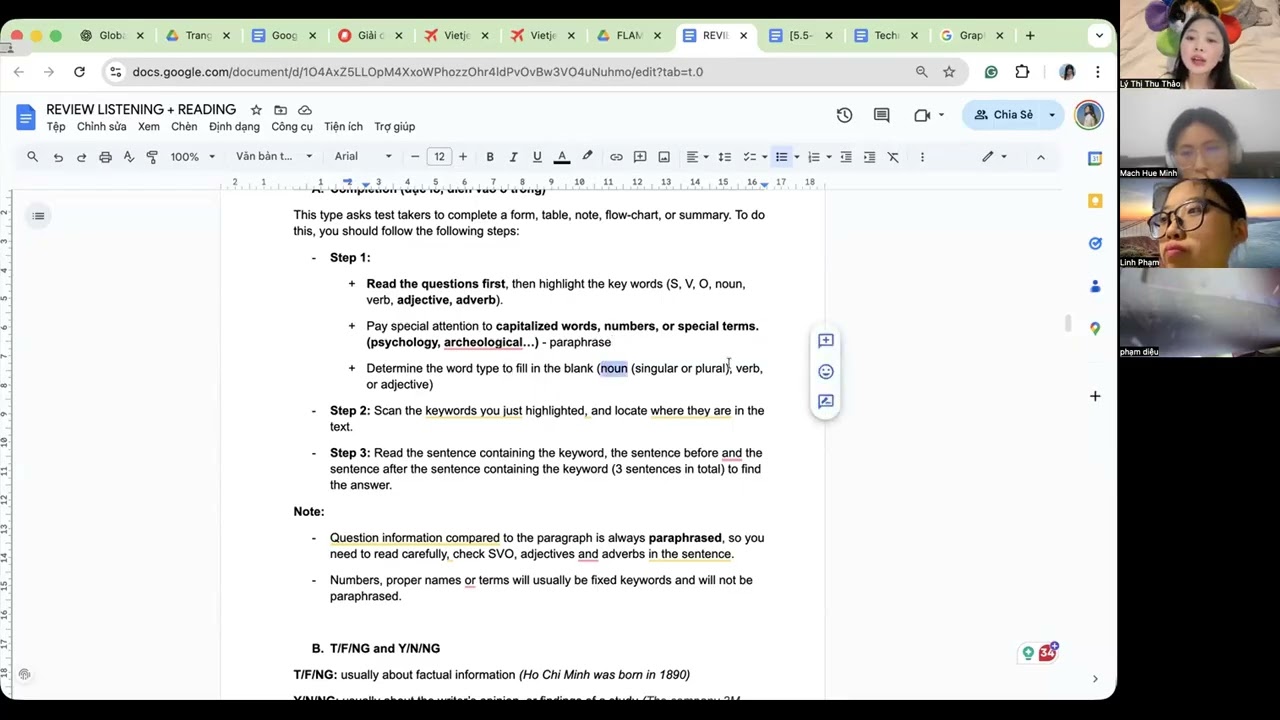This screenshot has height=720, width=1280.
Task: Open a new browser tab
Action: click(x=1030, y=35)
